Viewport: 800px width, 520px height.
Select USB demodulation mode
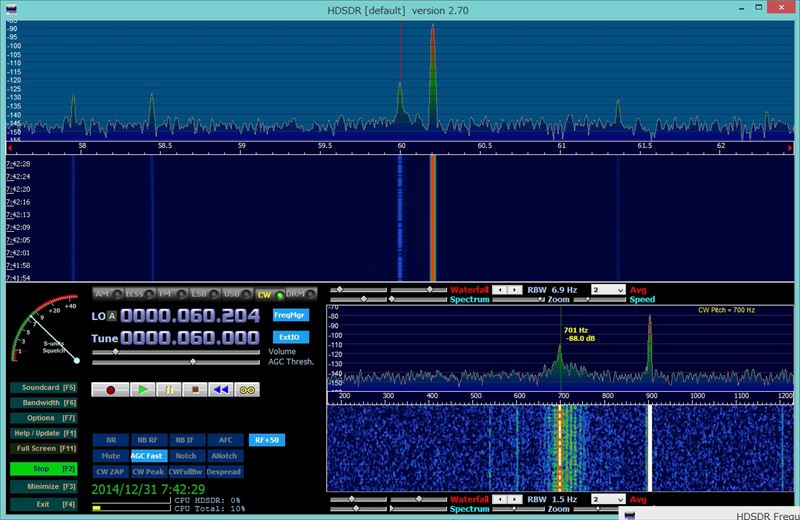[237, 294]
